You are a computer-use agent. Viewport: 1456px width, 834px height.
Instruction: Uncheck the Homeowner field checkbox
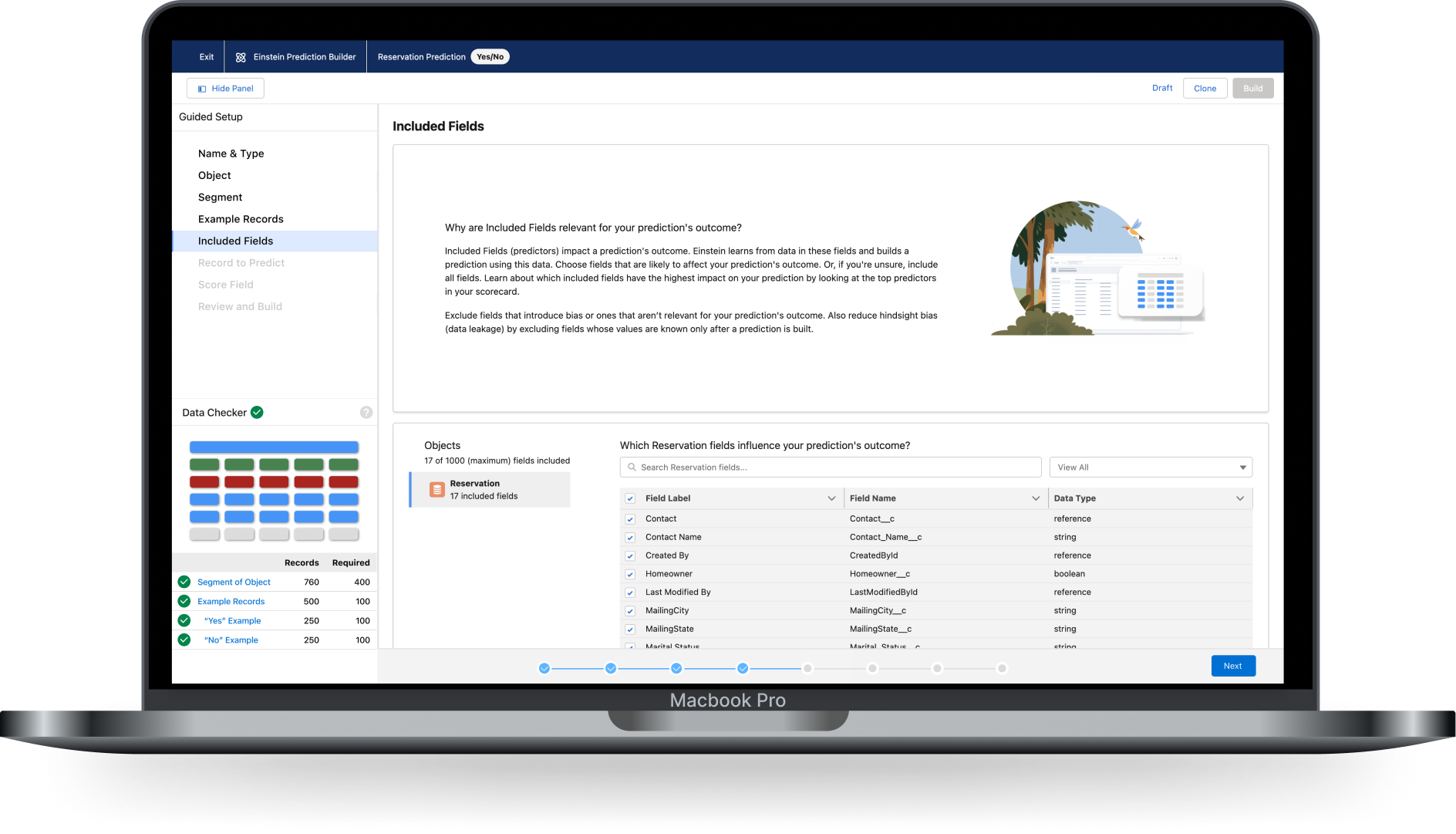pos(630,575)
